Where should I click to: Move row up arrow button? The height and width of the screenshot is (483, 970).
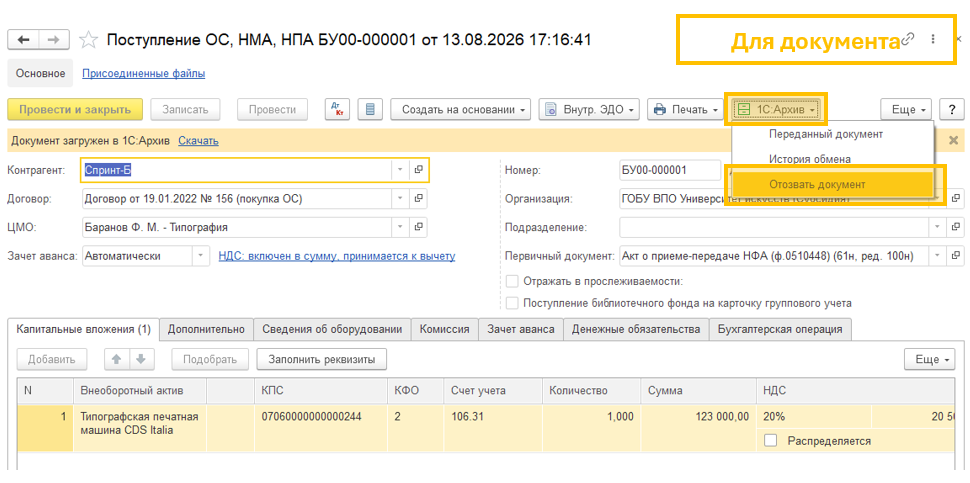[x=118, y=359]
